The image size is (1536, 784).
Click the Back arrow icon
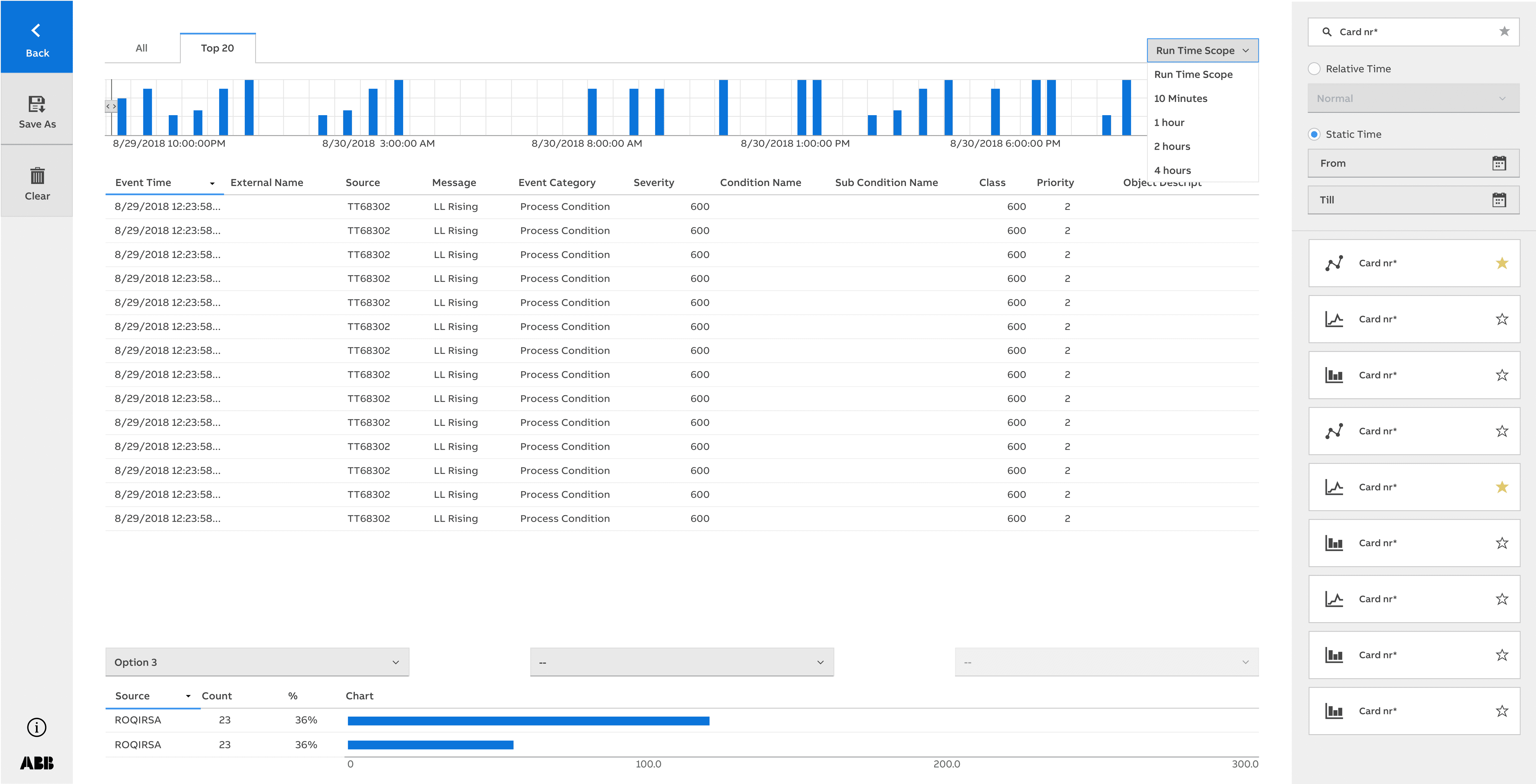36,30
